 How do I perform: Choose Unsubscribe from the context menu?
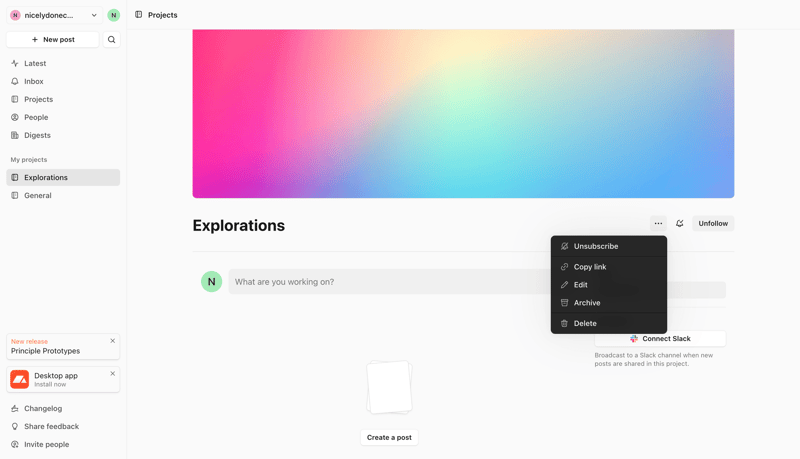coord(609,246)
